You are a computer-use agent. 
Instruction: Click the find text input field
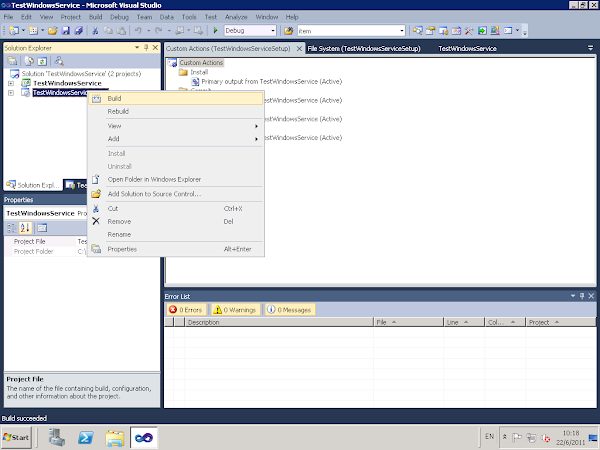(x=347, y=31)
